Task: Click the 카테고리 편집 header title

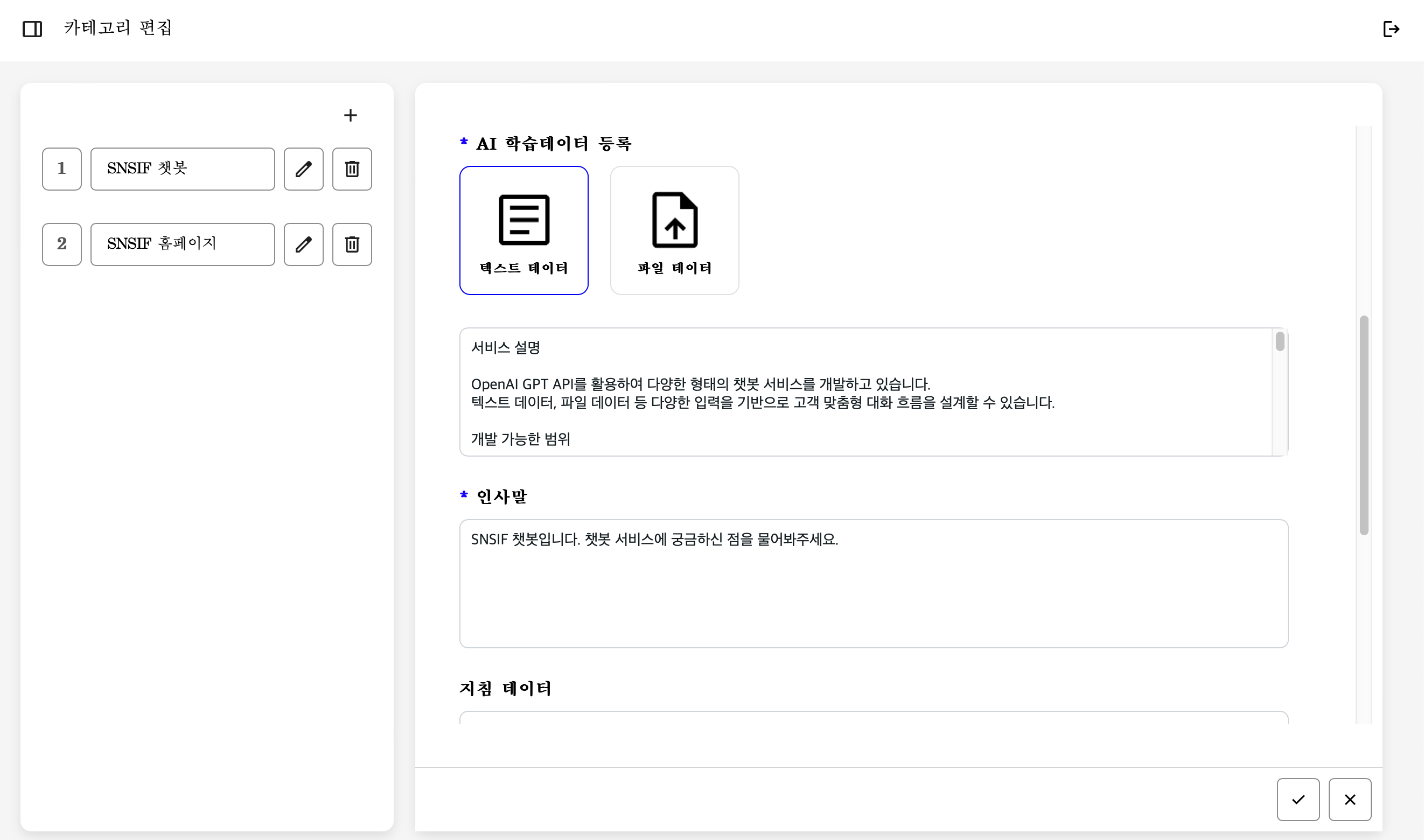Action: pos(118,27)
